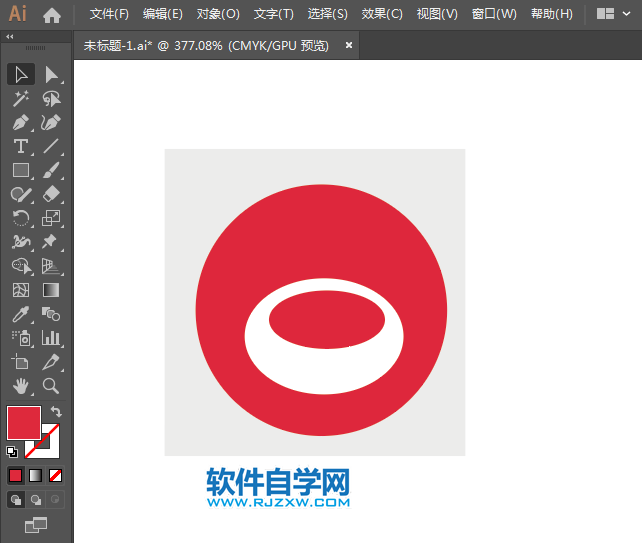Select the Shaper tool
Viewport: 642px width, 543px height.
point(21,194)
